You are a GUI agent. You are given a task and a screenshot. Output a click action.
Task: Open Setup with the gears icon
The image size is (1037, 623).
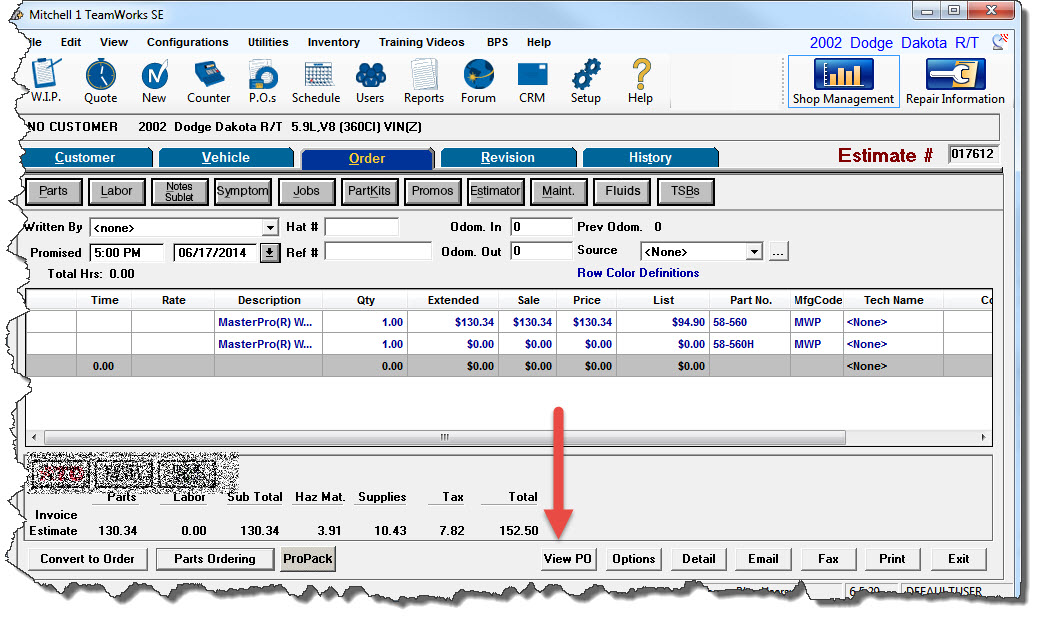(586, 81)
